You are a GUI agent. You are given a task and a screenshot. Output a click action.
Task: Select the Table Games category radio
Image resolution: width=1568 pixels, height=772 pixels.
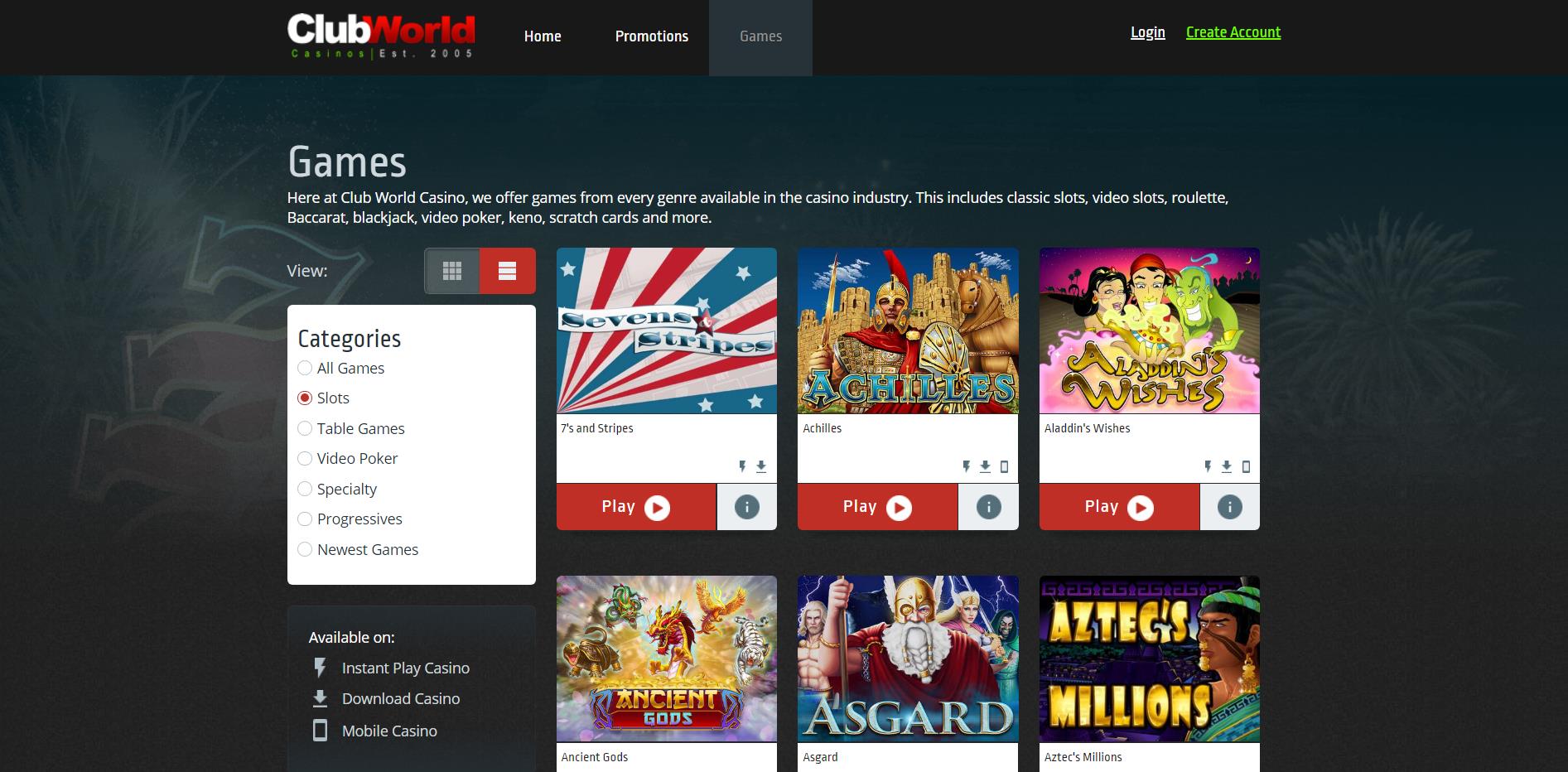pyautogui.click(x=305, y=428)
